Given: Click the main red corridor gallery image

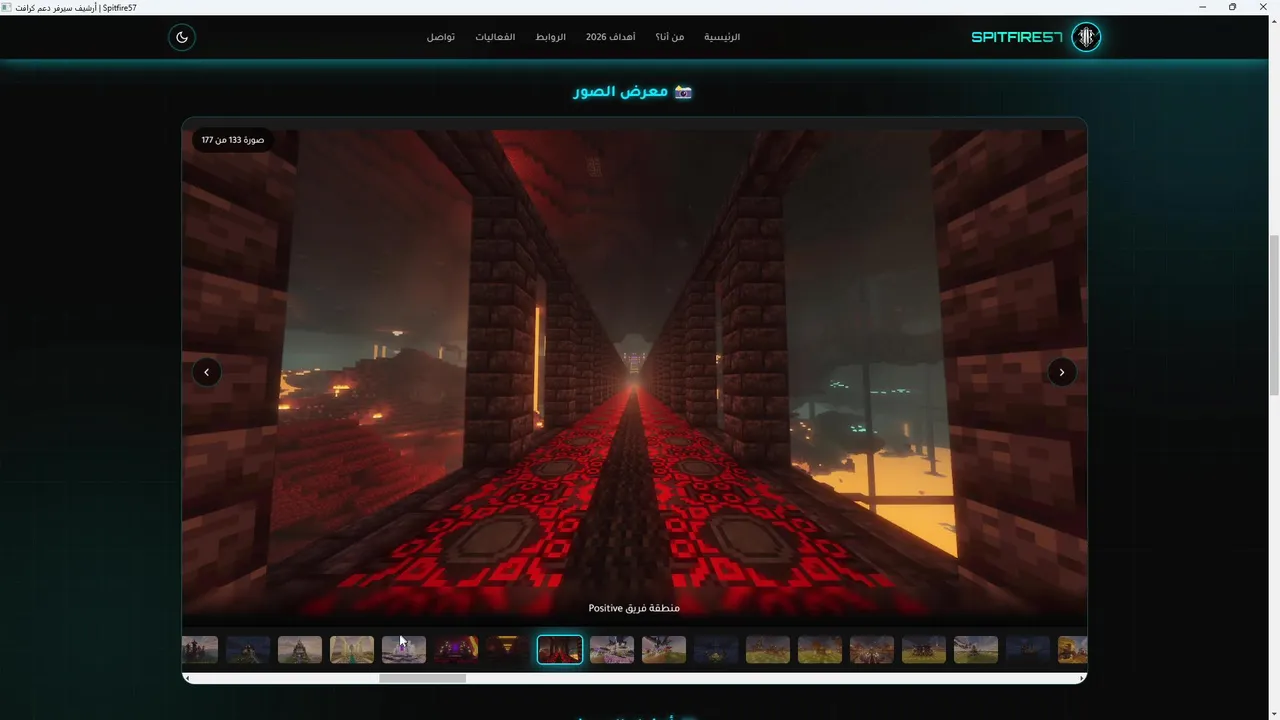Looking at the screenshot, I should [634, 370].
